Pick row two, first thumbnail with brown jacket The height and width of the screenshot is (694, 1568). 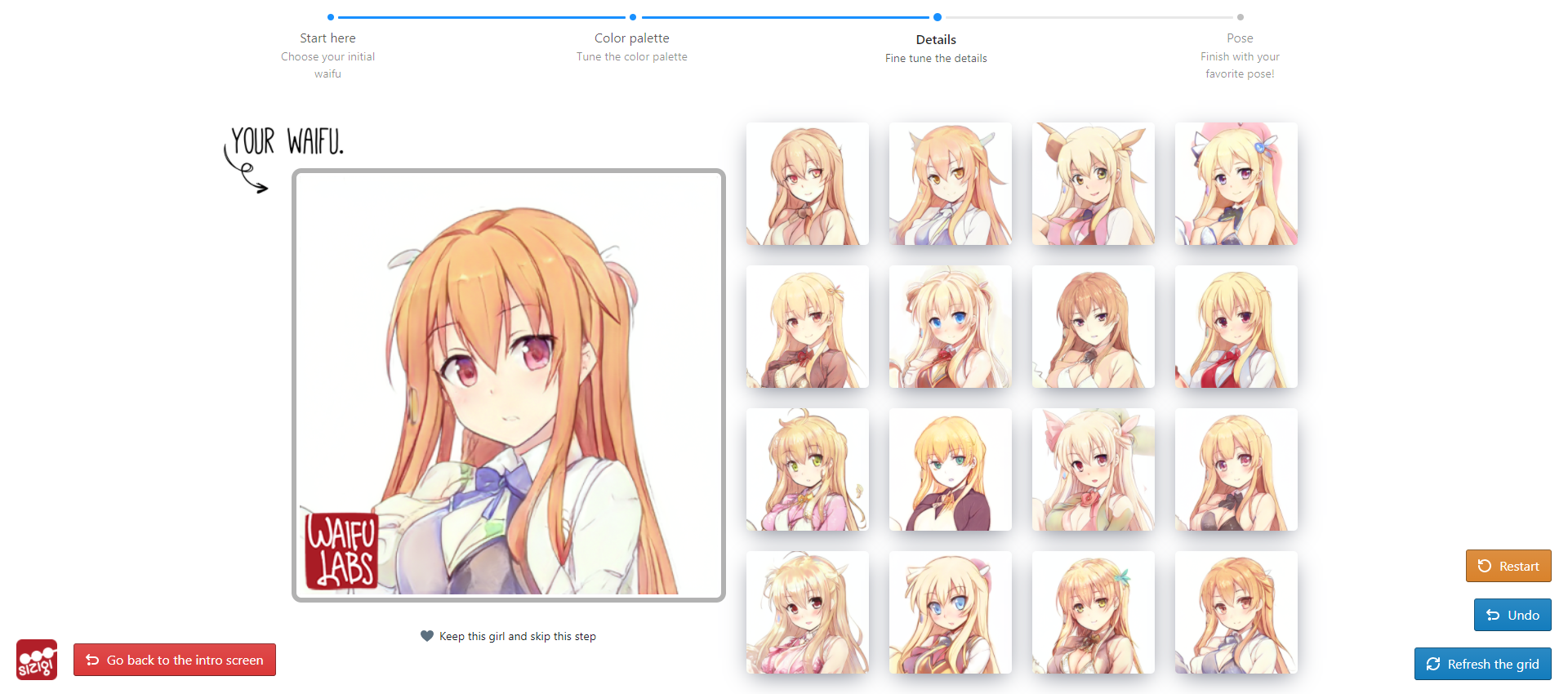[808, 327]
